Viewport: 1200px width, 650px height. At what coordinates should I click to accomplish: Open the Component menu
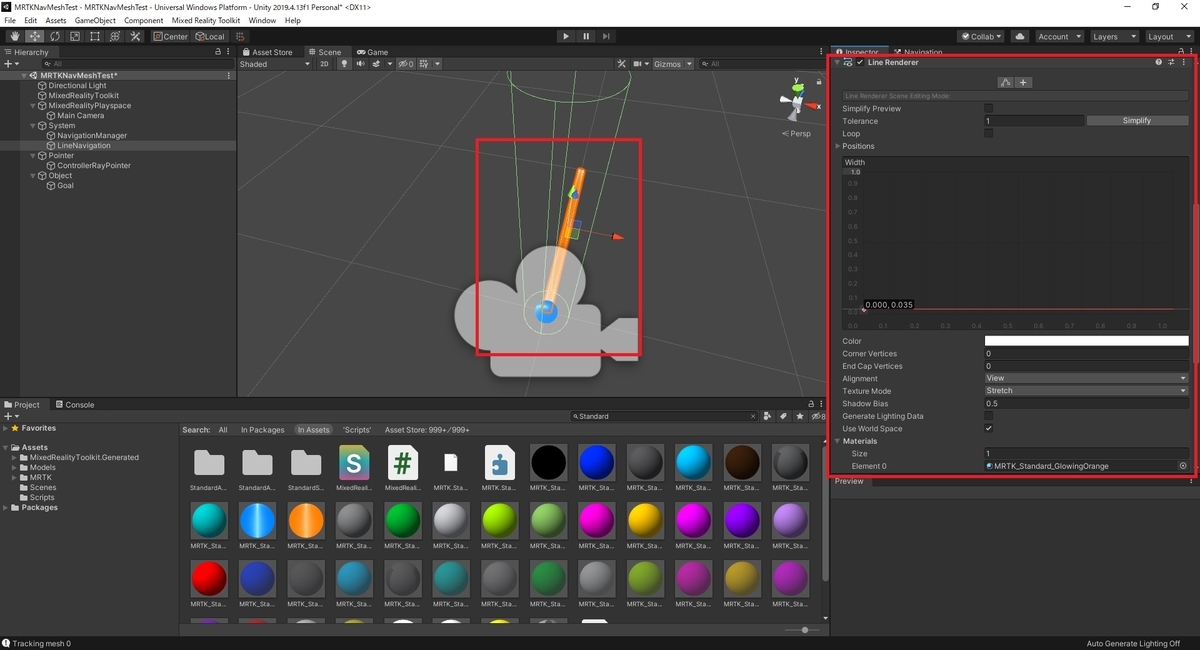coord(144,20)
